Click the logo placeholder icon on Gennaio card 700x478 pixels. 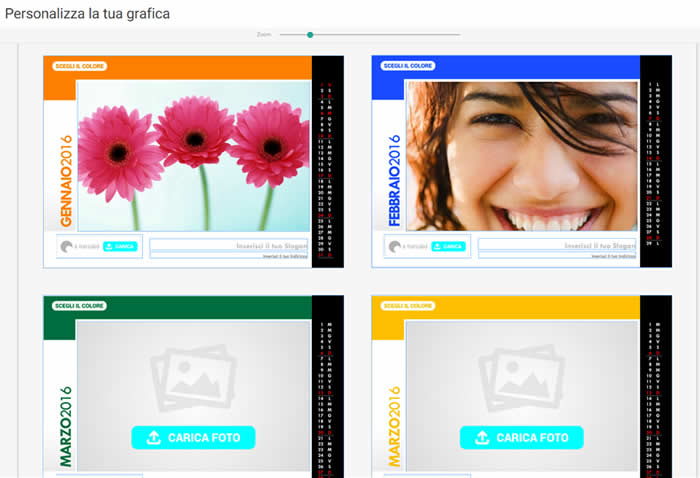click(67, 246)
